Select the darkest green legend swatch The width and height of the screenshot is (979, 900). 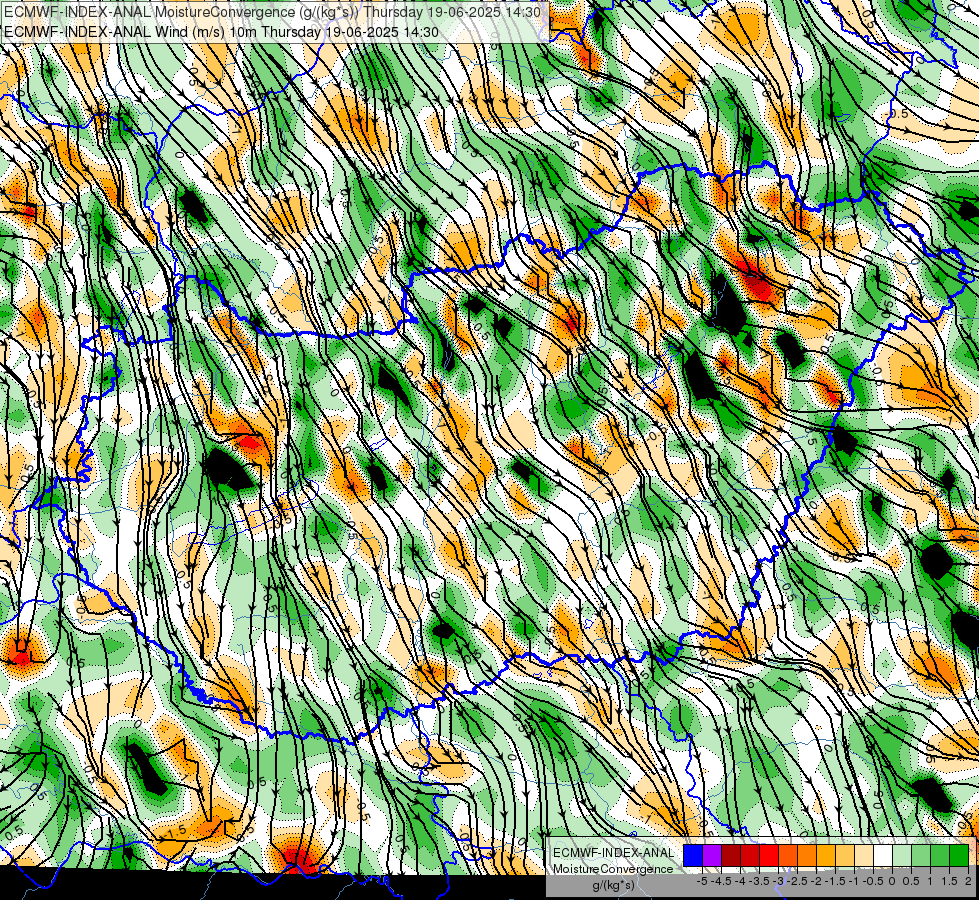coord(959,856)
